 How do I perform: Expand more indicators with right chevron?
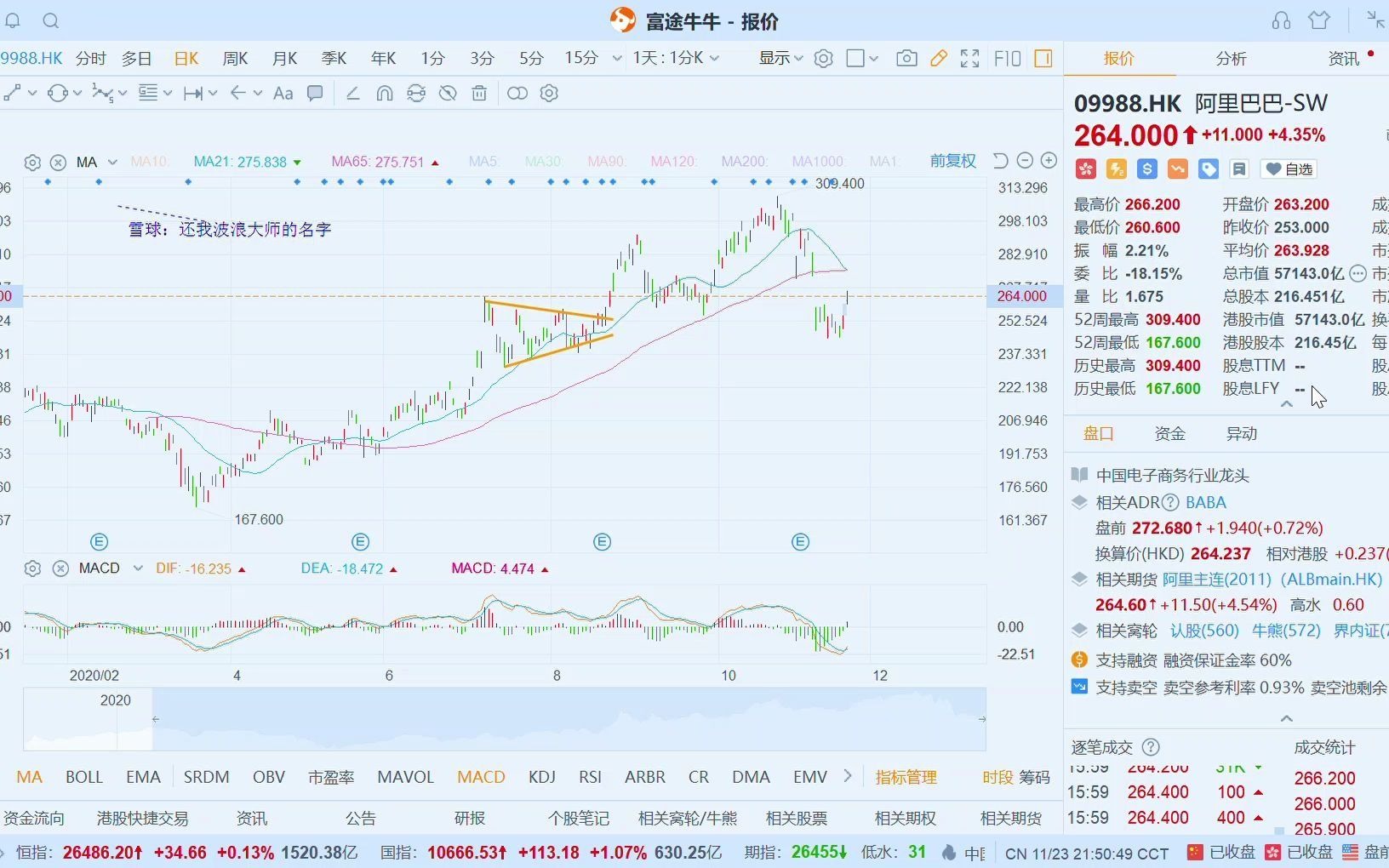[x=847, y=776]
